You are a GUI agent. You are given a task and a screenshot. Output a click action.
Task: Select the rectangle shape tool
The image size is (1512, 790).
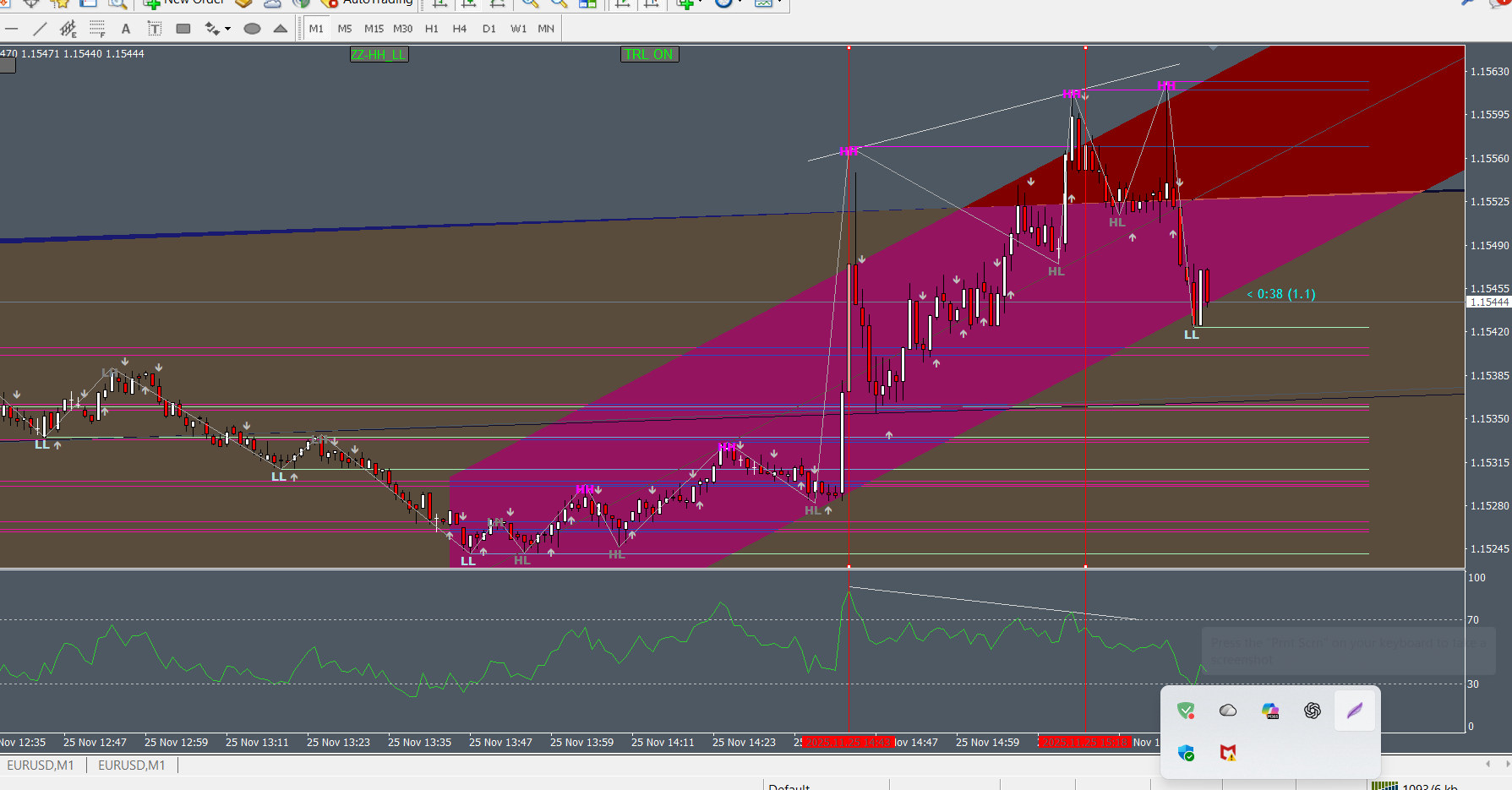click(x=183, y=29)
